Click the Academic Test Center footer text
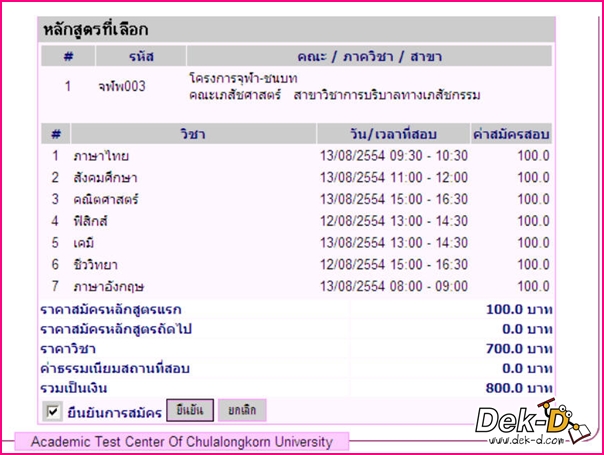Image resolution: width=604 pixels, height=455 pixels. pyautogui.click(x=181, y=441)
